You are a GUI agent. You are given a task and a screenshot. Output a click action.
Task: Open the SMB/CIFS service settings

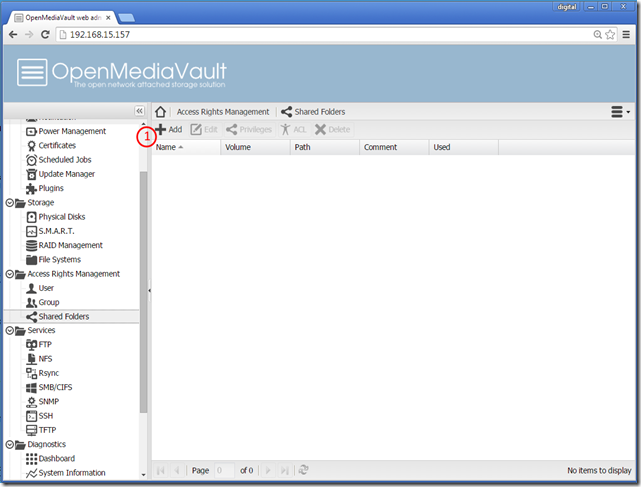point(49,388)
